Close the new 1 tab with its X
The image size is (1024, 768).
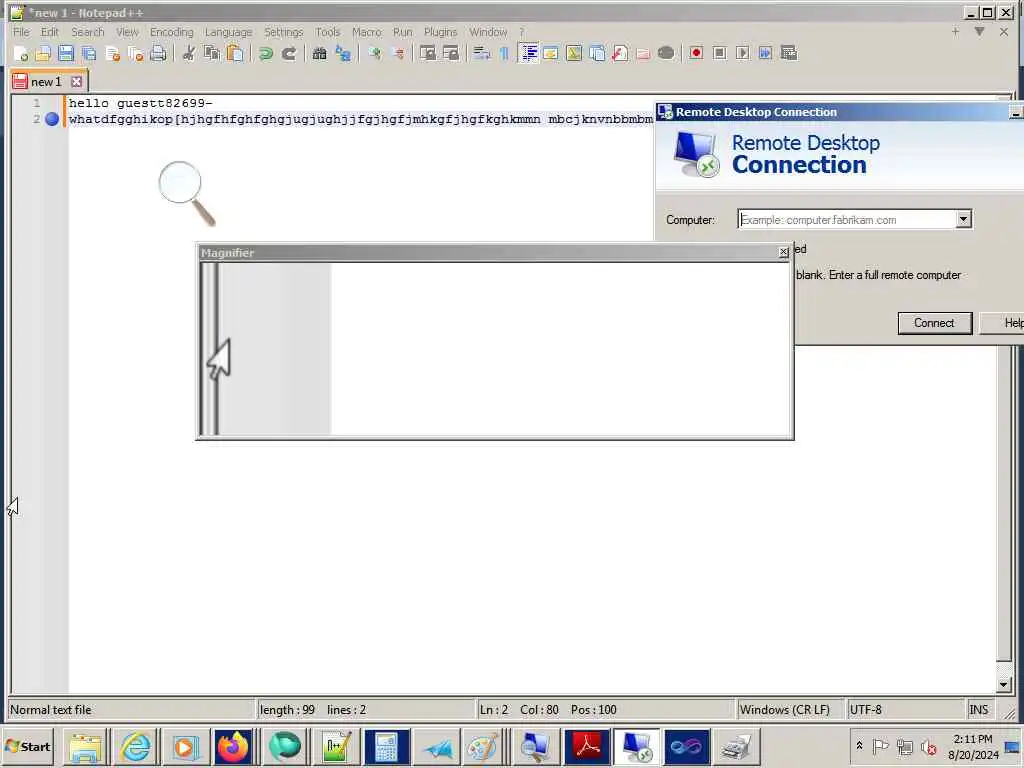76,82
